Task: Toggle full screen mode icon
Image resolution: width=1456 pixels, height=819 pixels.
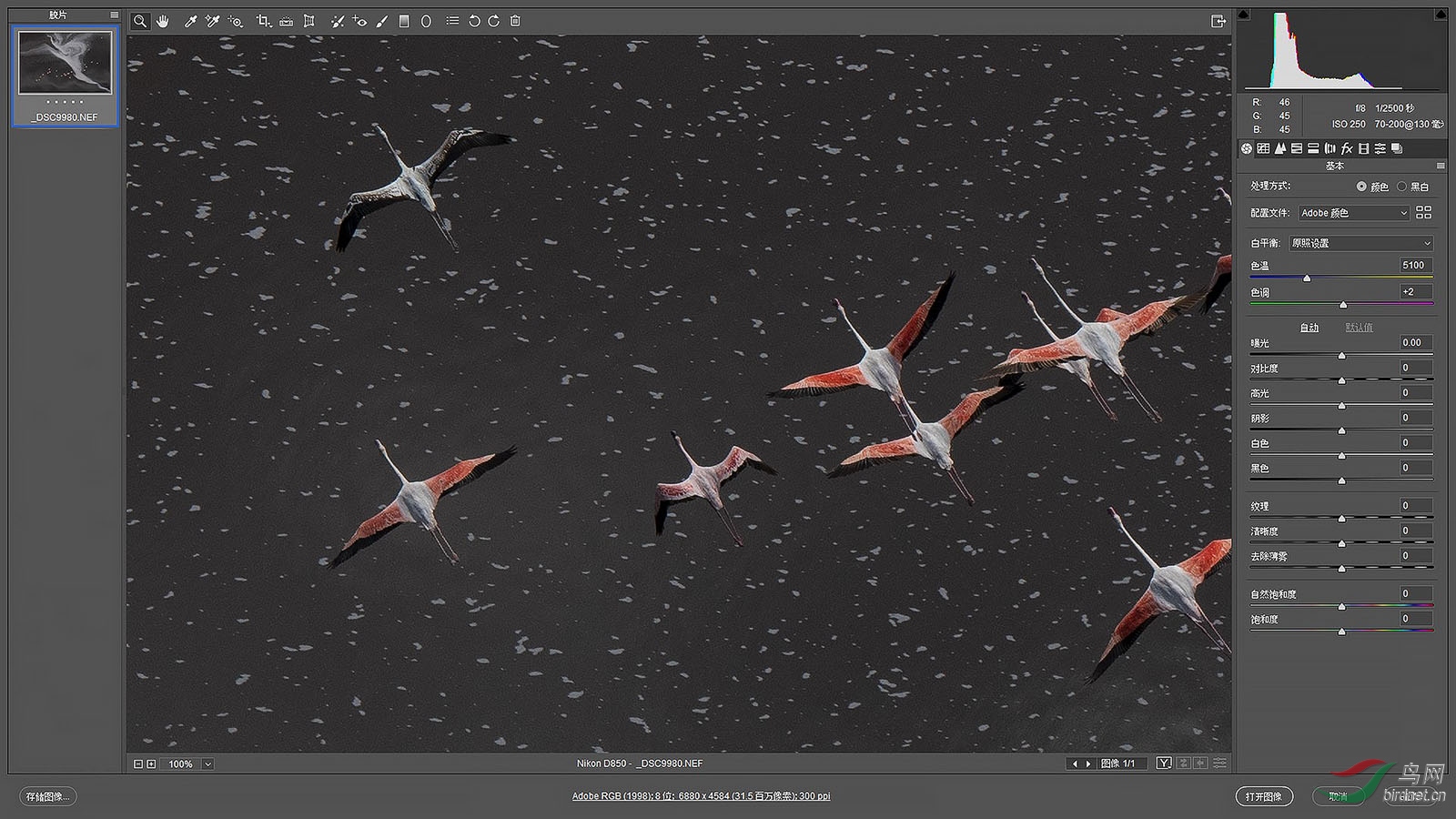Action: coord(1218,21)
